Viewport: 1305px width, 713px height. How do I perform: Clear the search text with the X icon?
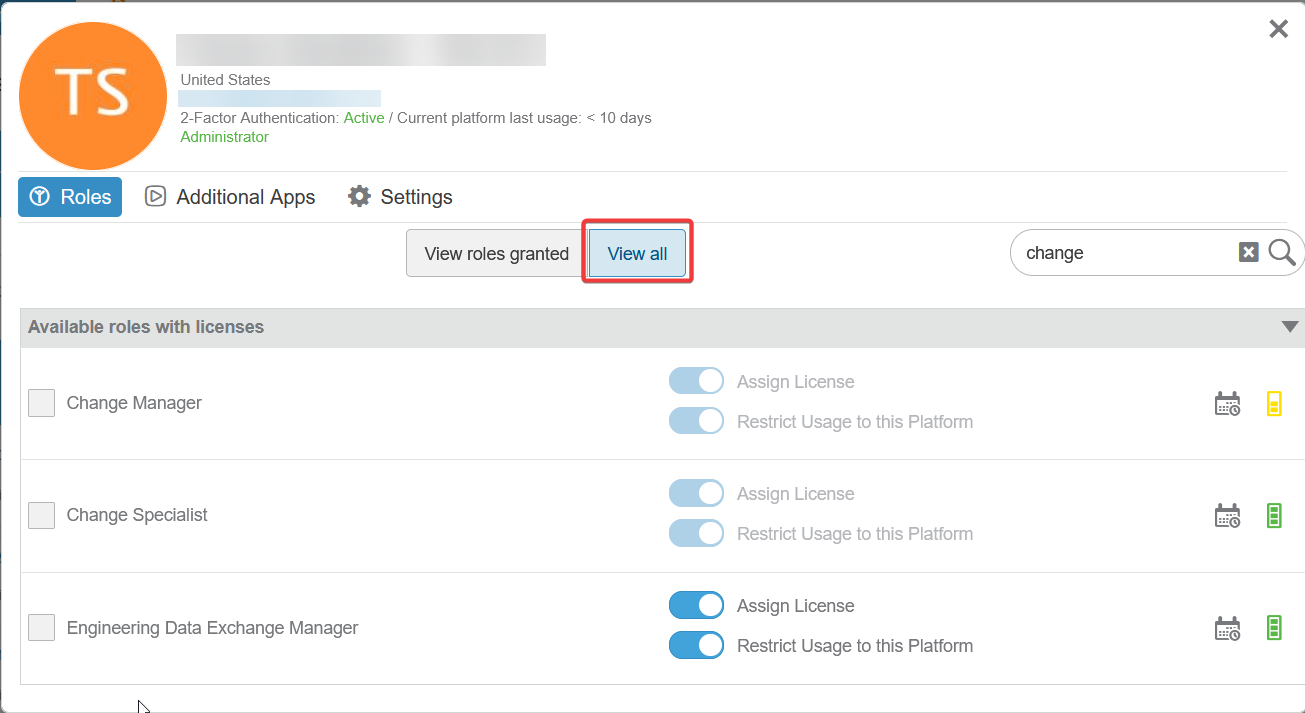tap(1248, 253)
